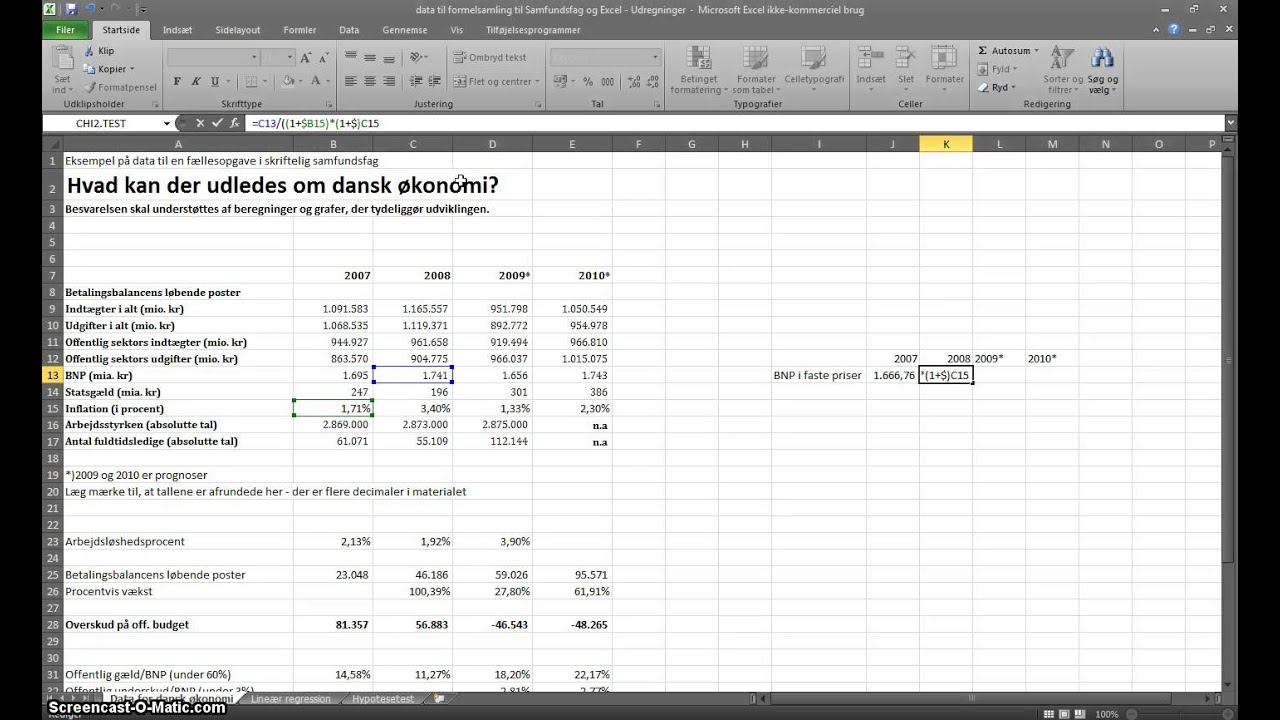Switch to the Sidelayout ribbon tab
Image resolution: width=1280 pixels, height=720 pixels.
[x=237, y=30]
